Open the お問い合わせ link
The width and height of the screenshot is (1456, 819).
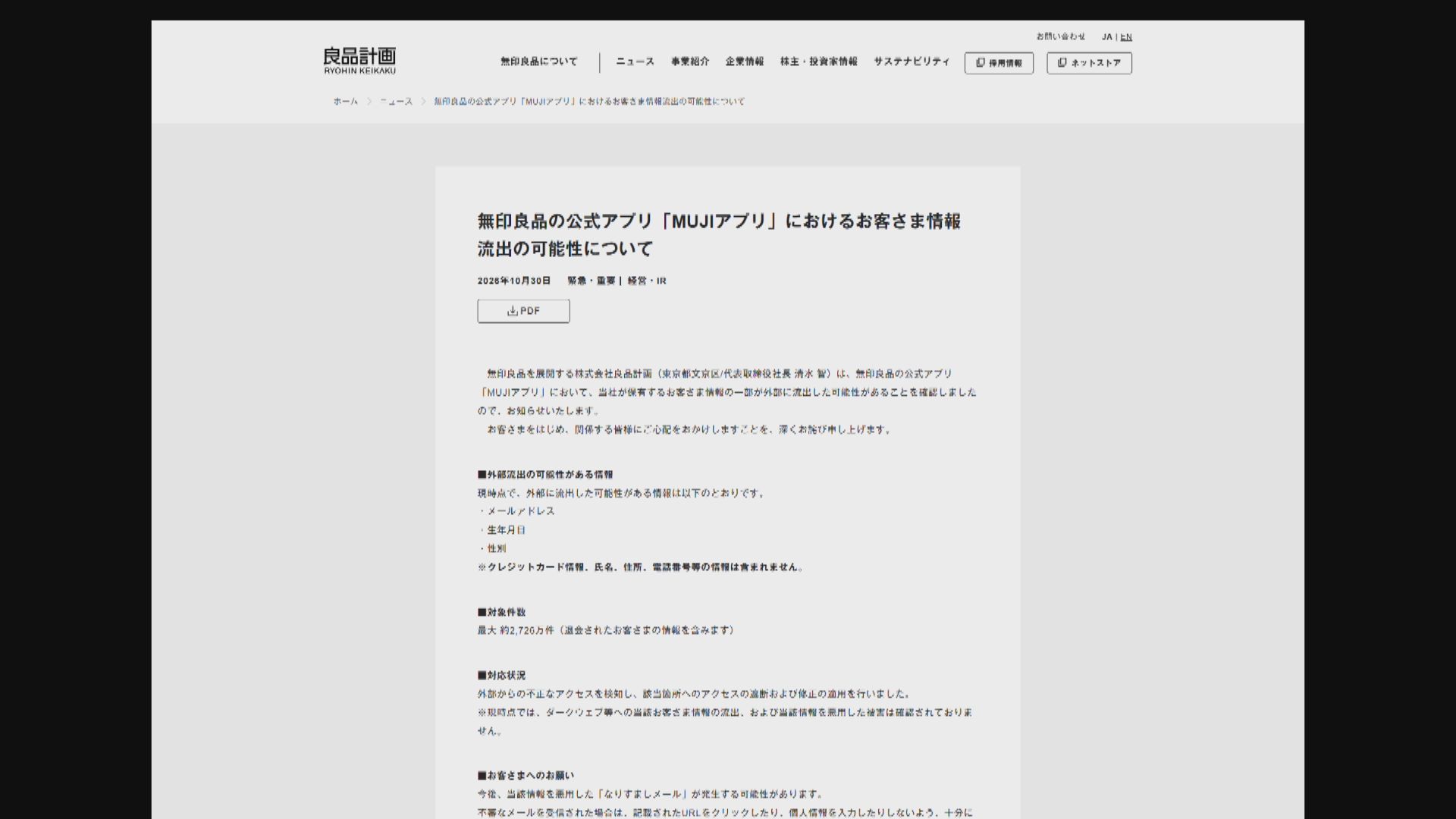coord(1061,36)
